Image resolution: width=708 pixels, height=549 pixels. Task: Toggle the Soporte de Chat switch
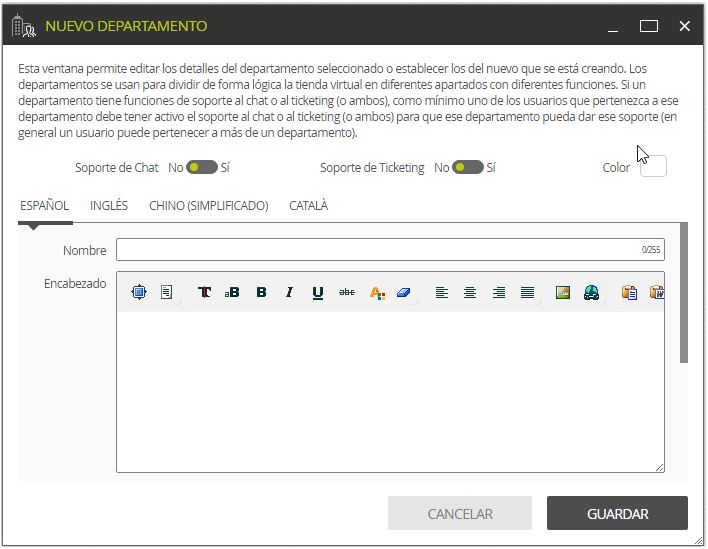coord(202,167)
